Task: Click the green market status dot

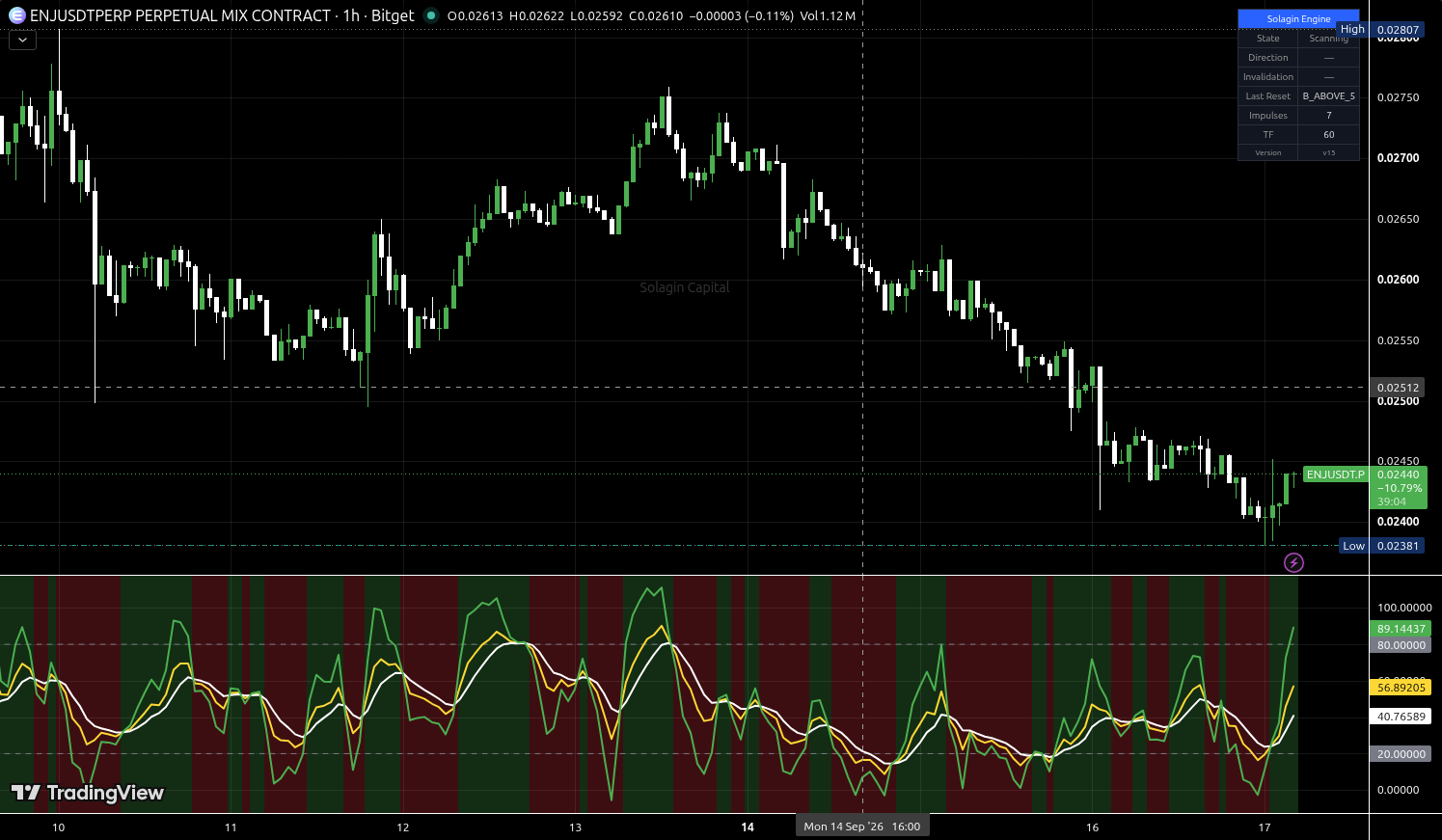Action: tap(430, 15)
